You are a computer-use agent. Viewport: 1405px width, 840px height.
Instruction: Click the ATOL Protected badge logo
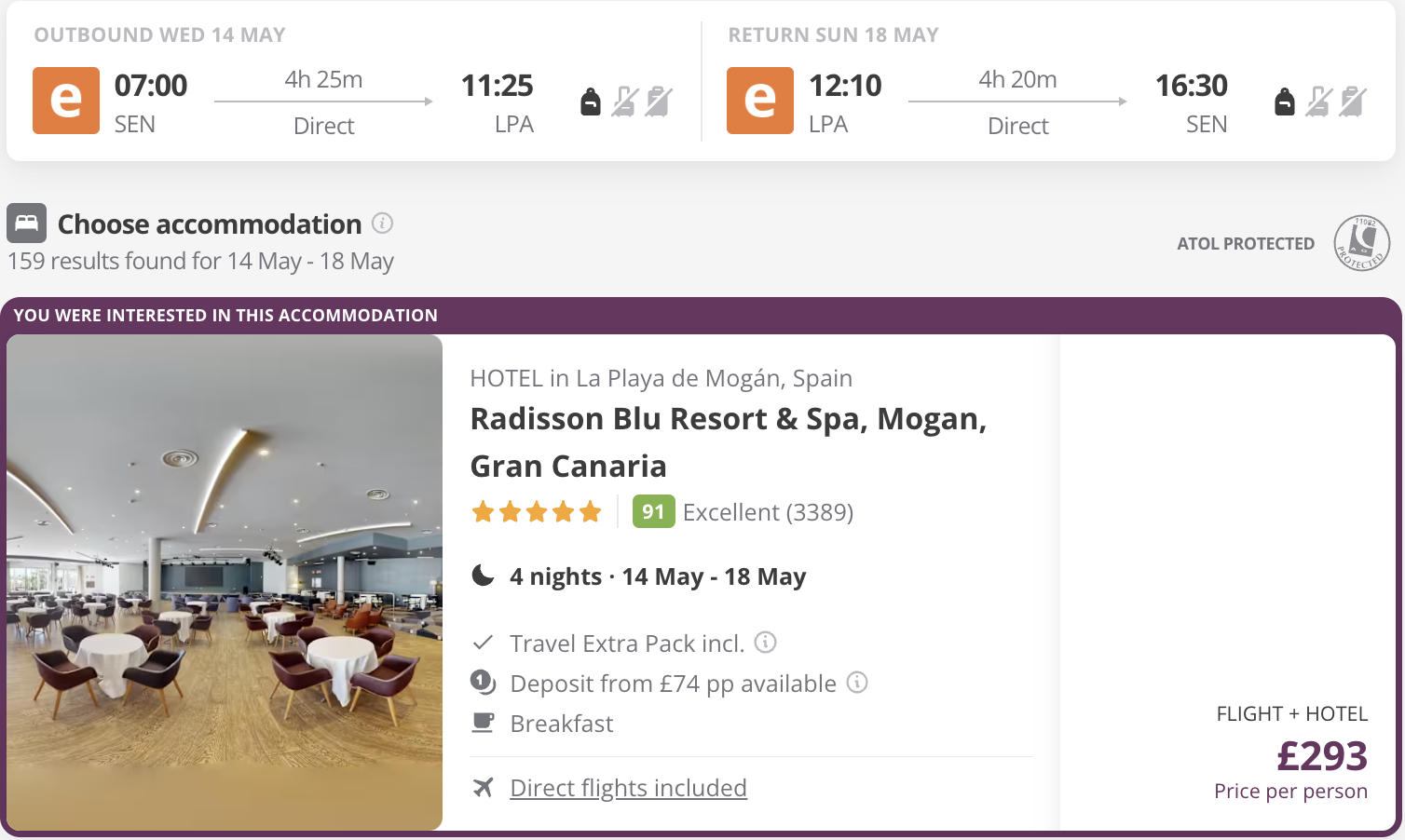[1361, 243]
